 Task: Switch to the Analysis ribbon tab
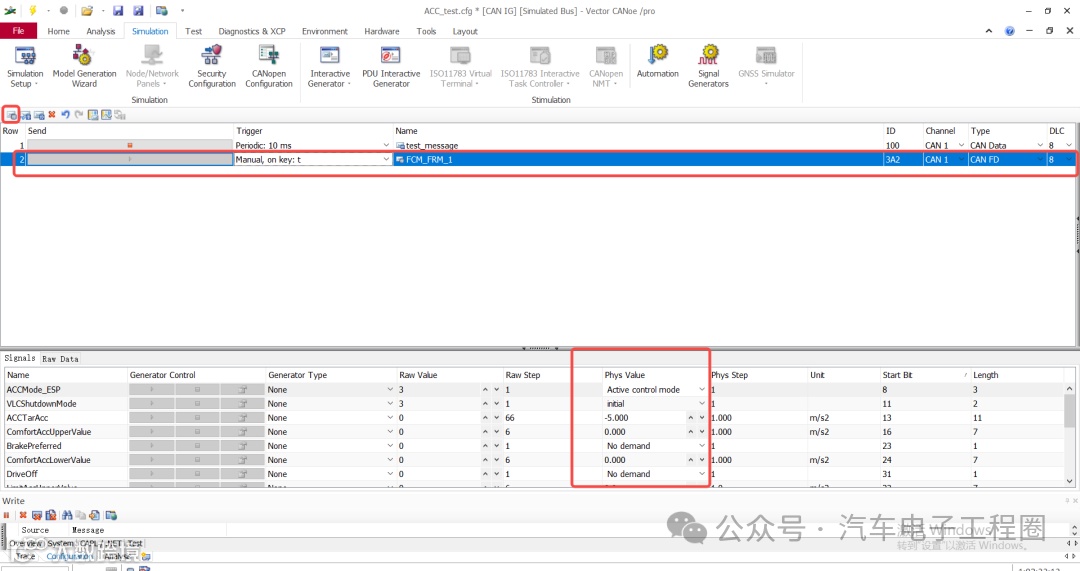[x=101, y=31]
